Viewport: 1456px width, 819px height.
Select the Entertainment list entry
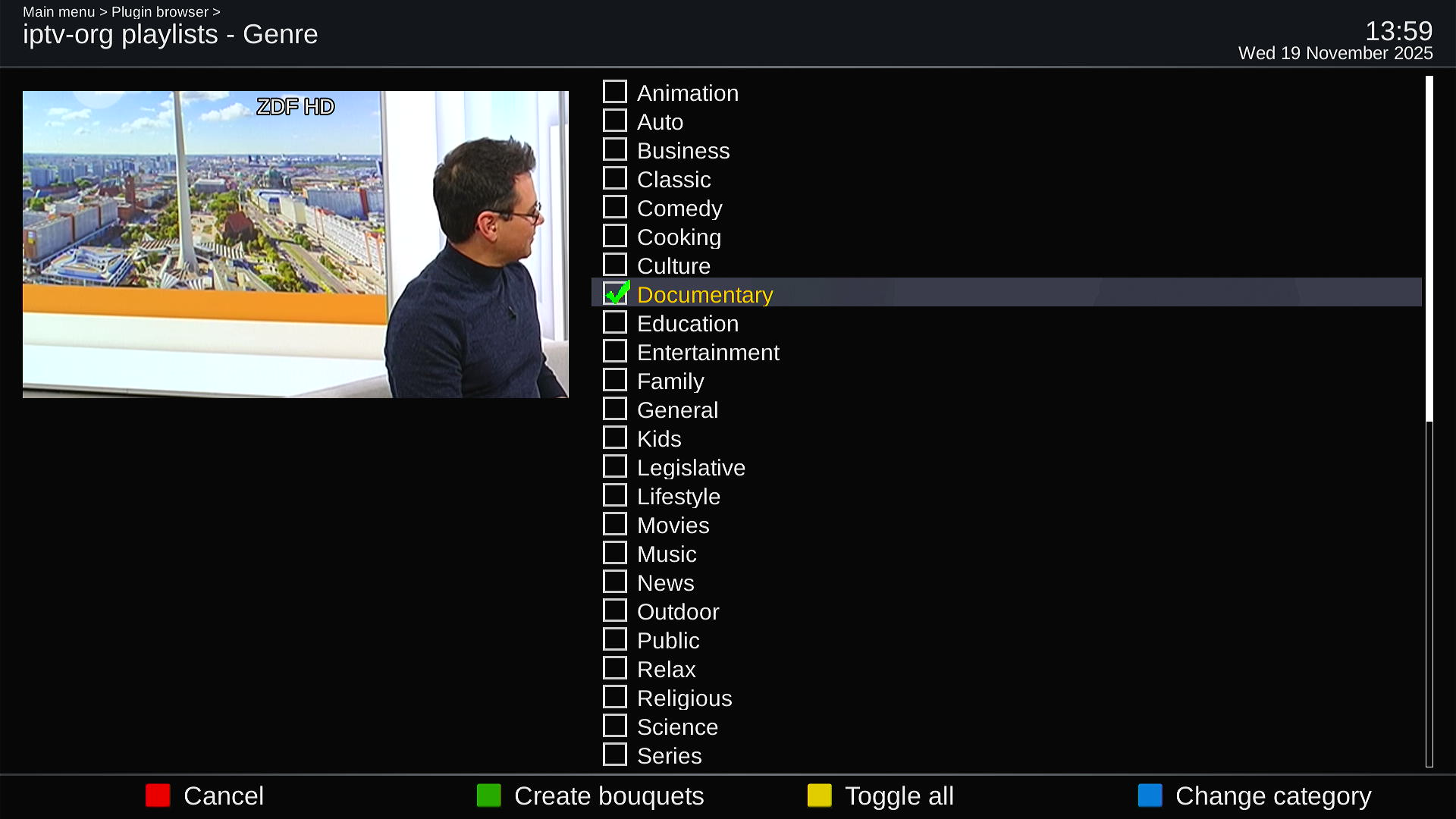tap(1006, 352)
